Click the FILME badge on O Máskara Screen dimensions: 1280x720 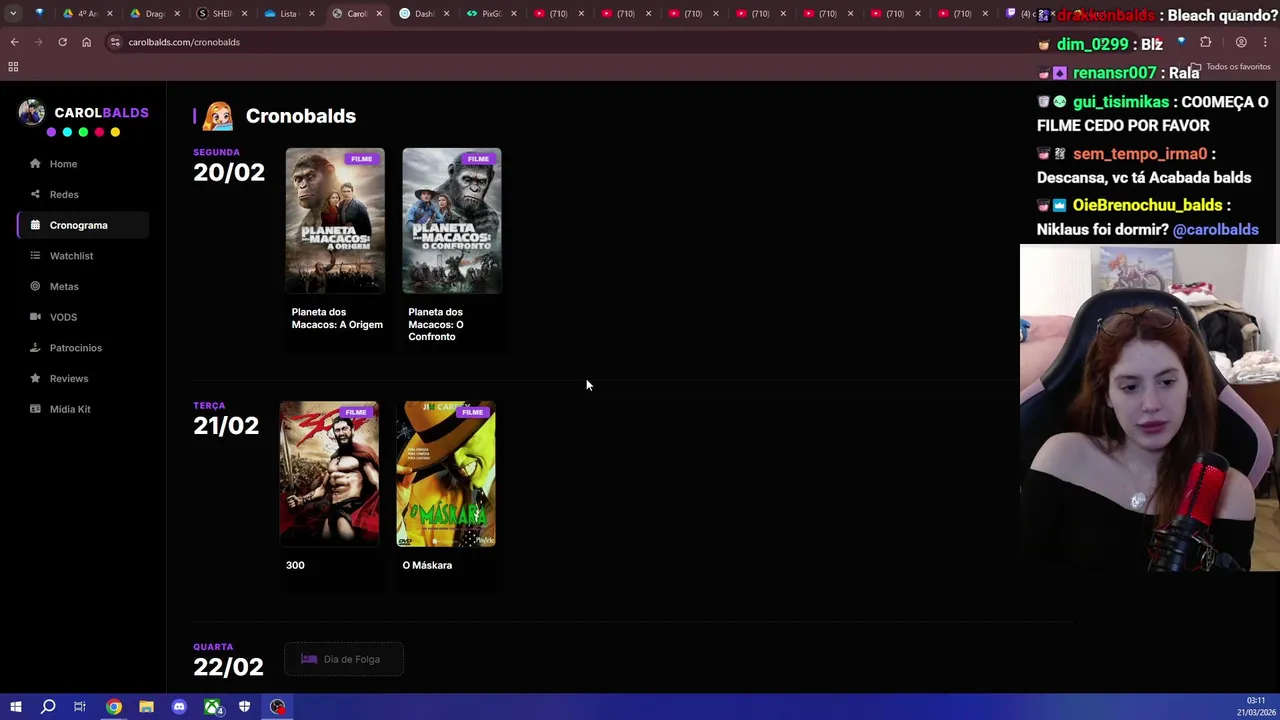tap(472, 412)
